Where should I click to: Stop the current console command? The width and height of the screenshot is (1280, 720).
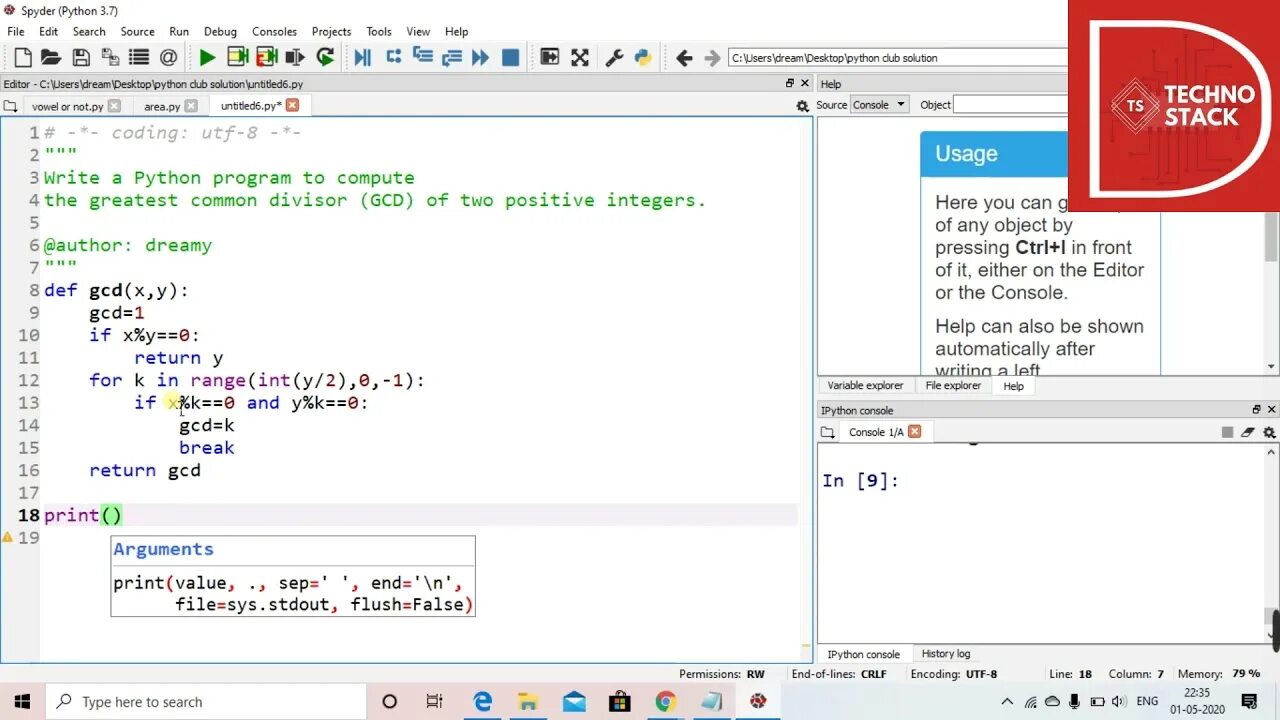[x=1227, y=432]
